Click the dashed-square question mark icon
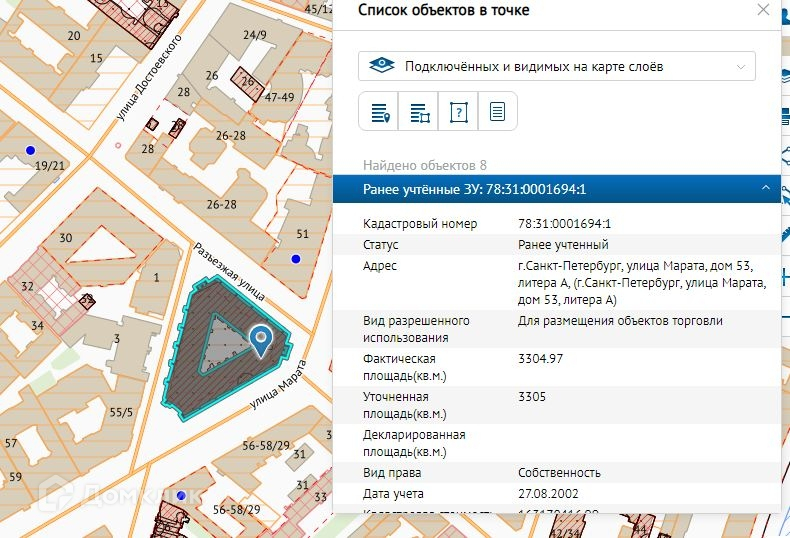This screenshot has width=790, height=538. pos(458,112)
